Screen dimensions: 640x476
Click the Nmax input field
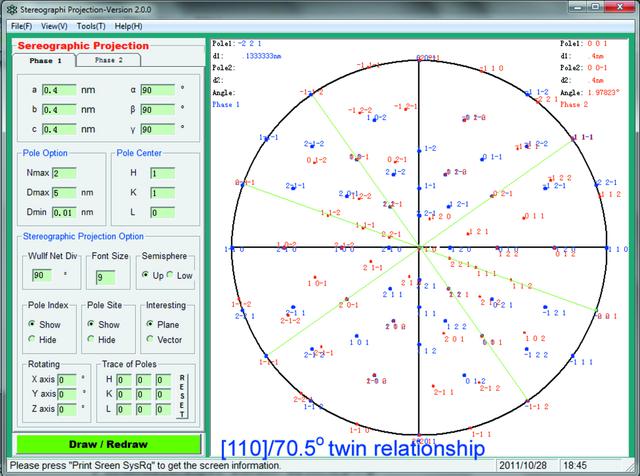64,173
